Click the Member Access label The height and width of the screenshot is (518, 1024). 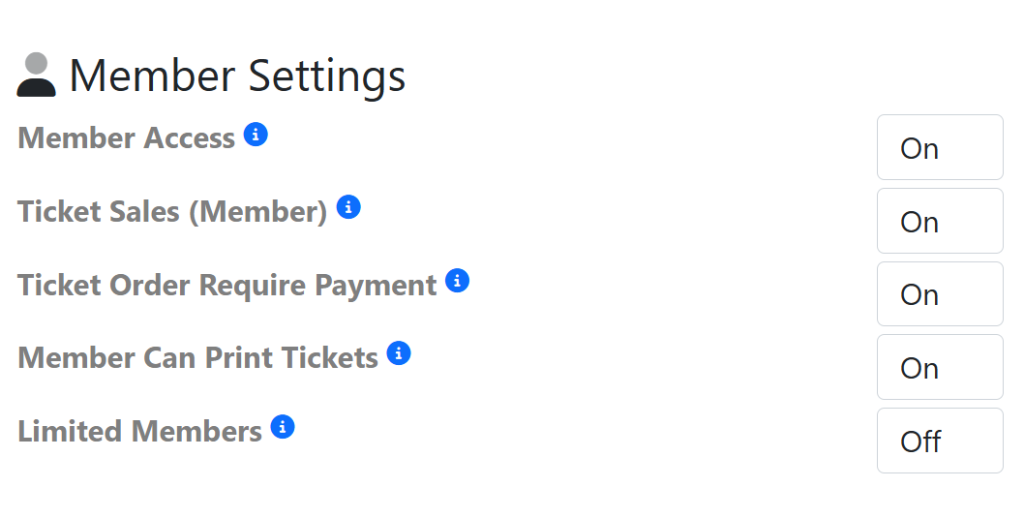[x=126, y=138]
